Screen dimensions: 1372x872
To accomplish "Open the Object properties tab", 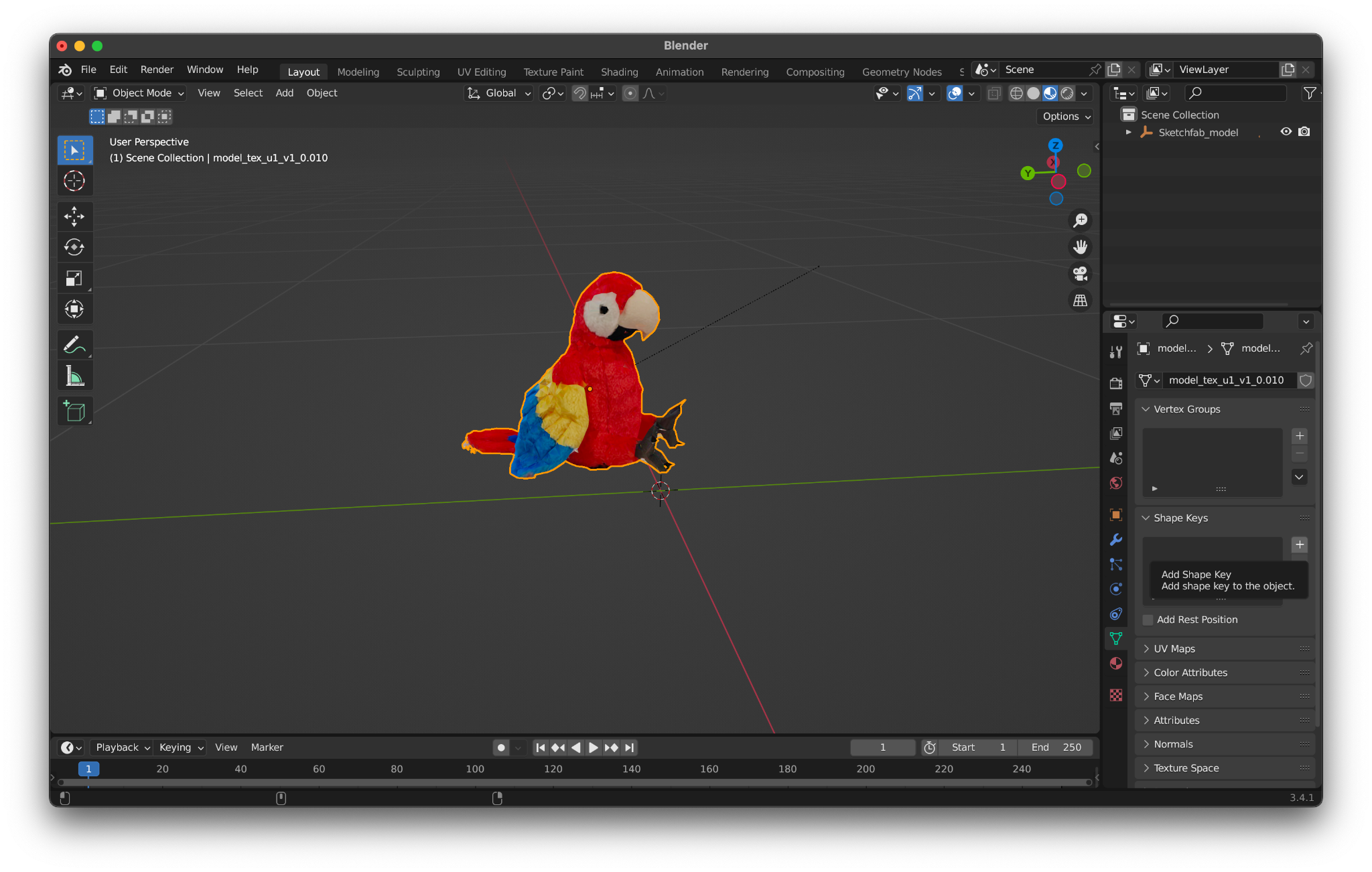I will pyautogui.click(x=1116, y=514).
